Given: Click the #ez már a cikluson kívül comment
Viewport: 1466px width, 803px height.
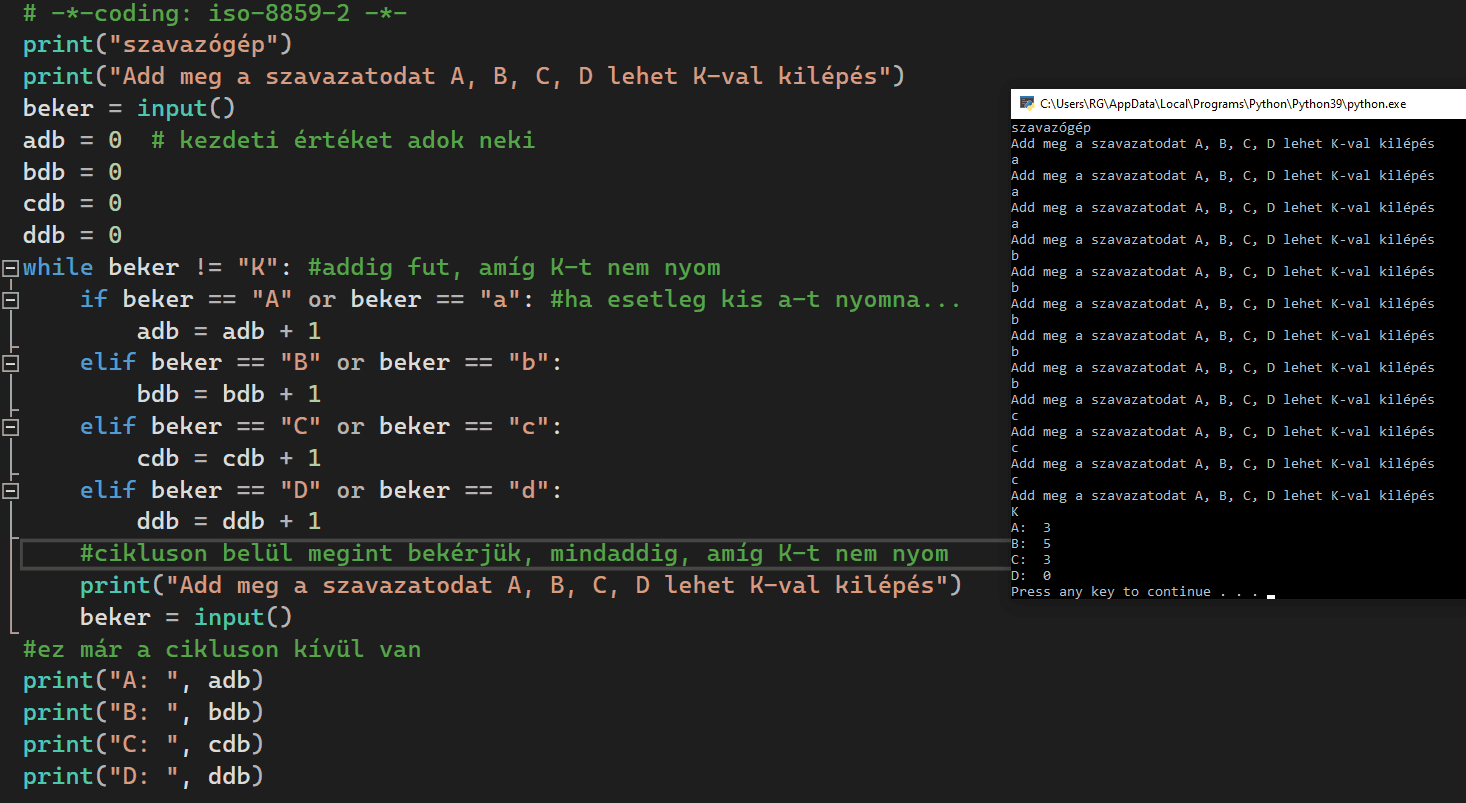Looking at the screenshot, I should [x=222, y=650].
